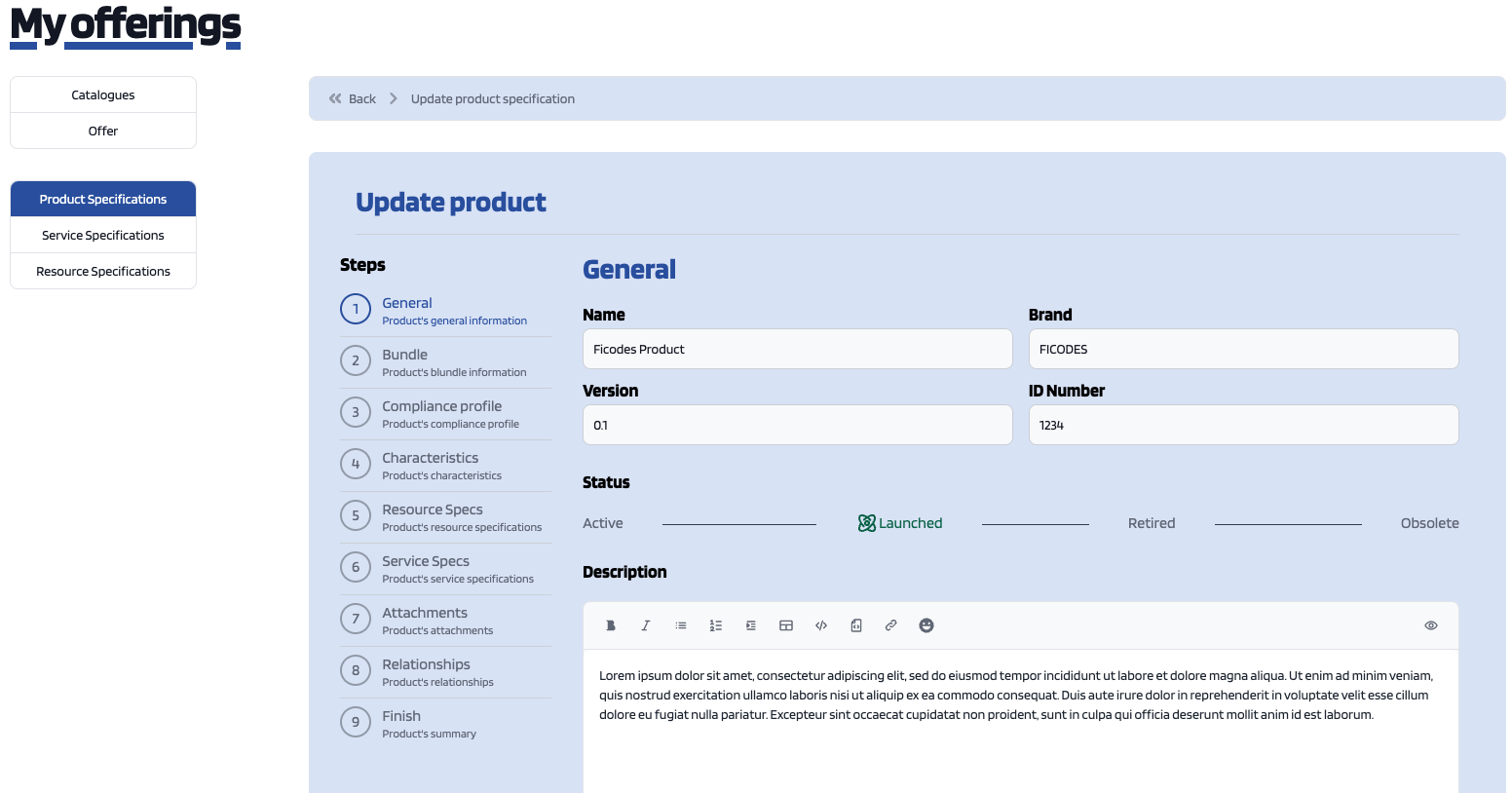Set status to Retired
Viewport: 1512px width, 793px height.
[x=1152, y=523]
